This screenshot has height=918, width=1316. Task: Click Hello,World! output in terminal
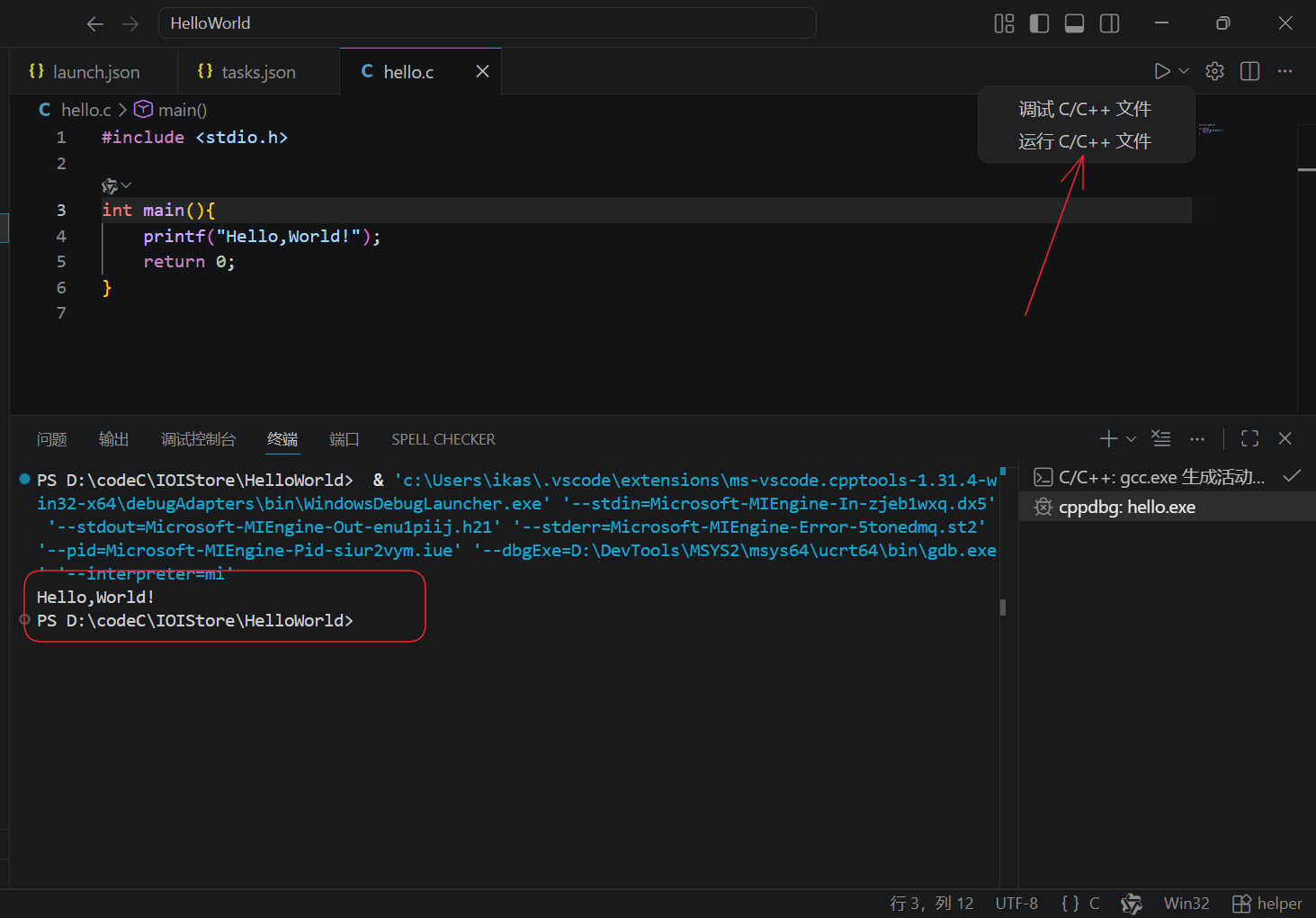pos(95,598)
